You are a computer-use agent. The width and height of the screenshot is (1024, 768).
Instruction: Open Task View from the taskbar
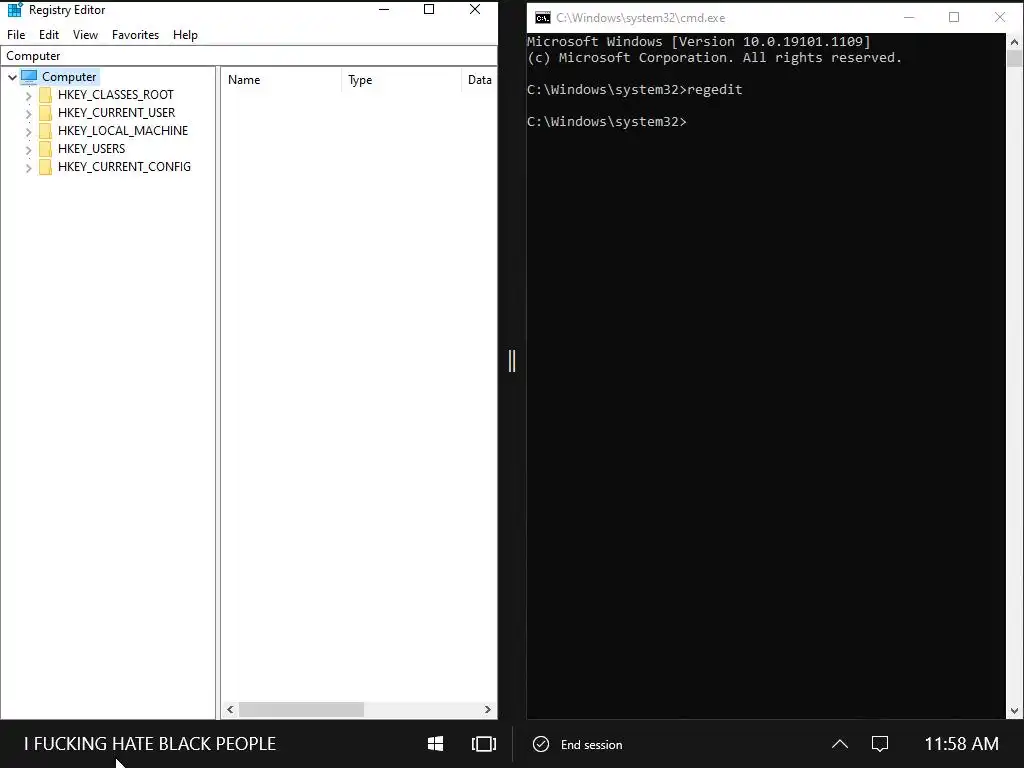[x=483, y=744]
